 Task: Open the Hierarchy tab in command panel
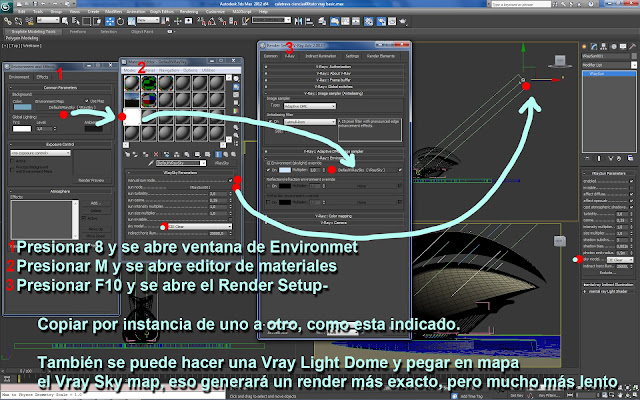(x=603, y=47)
